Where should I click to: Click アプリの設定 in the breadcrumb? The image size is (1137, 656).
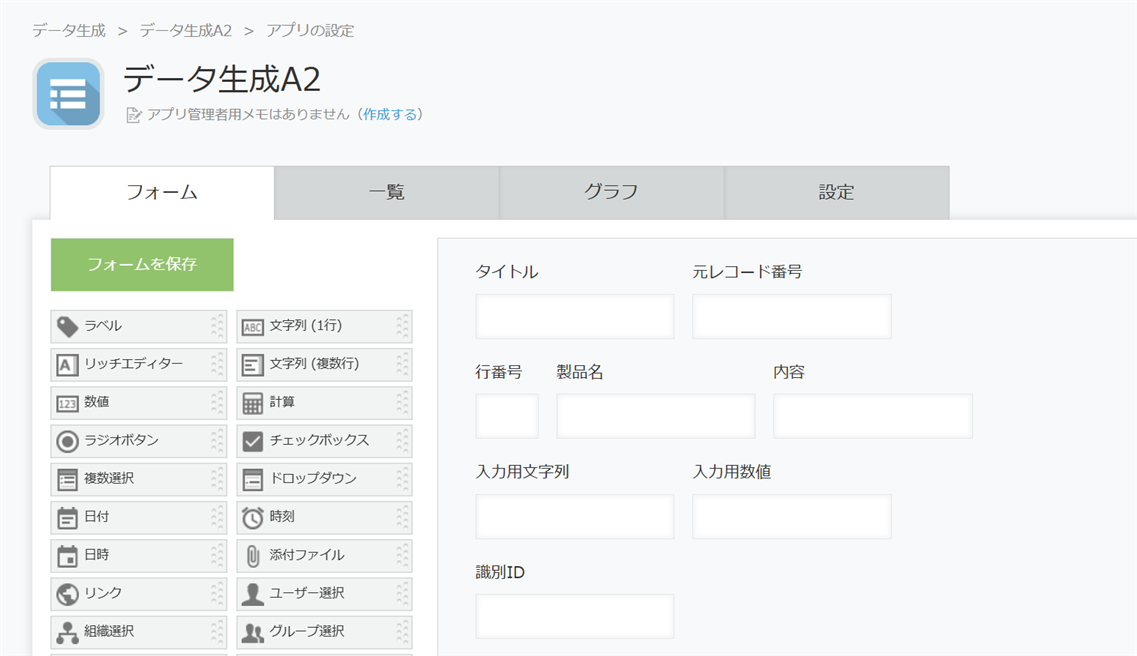[310, 30]
